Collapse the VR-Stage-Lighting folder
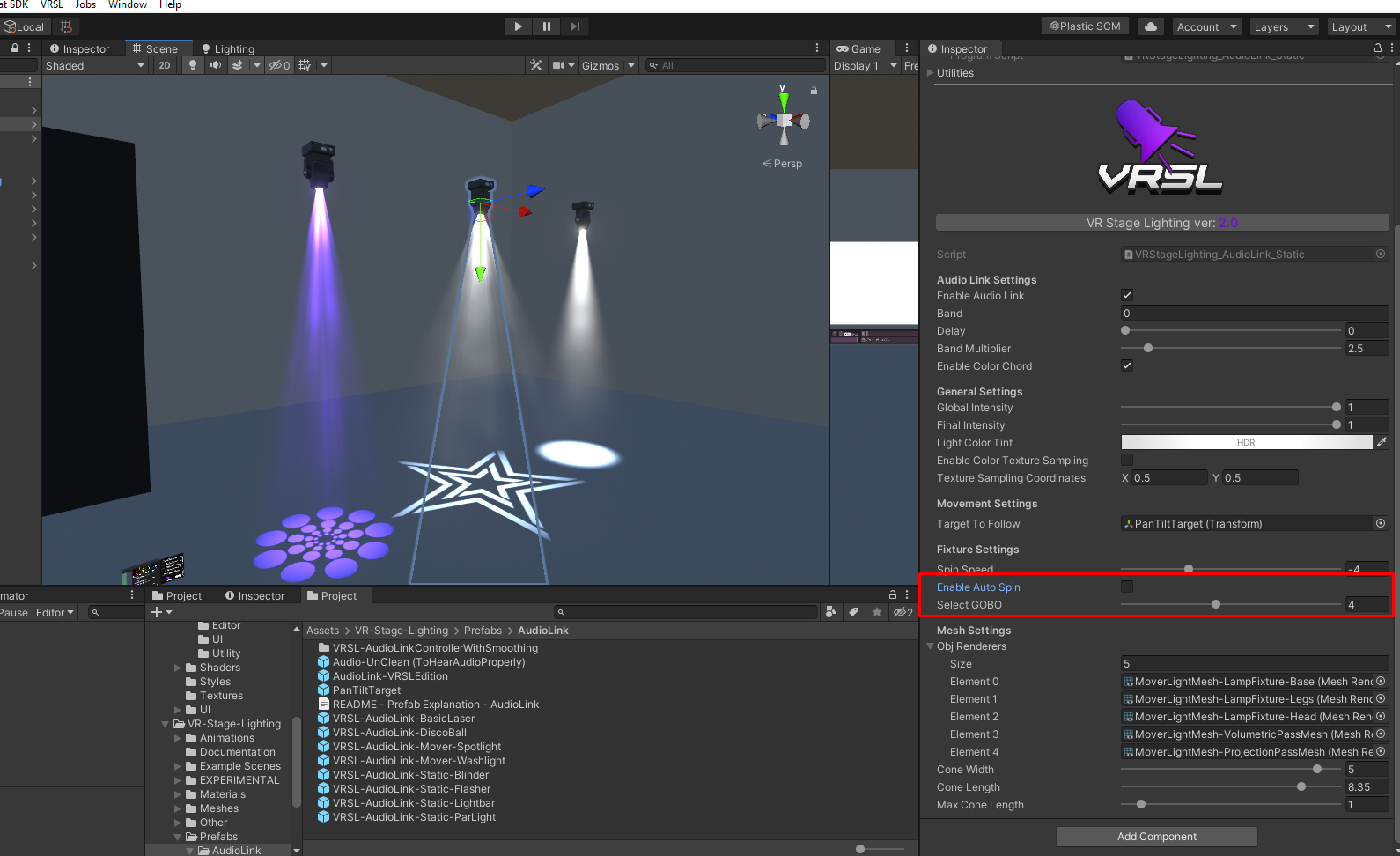1400x856 pixels. (x=165, y=724)
